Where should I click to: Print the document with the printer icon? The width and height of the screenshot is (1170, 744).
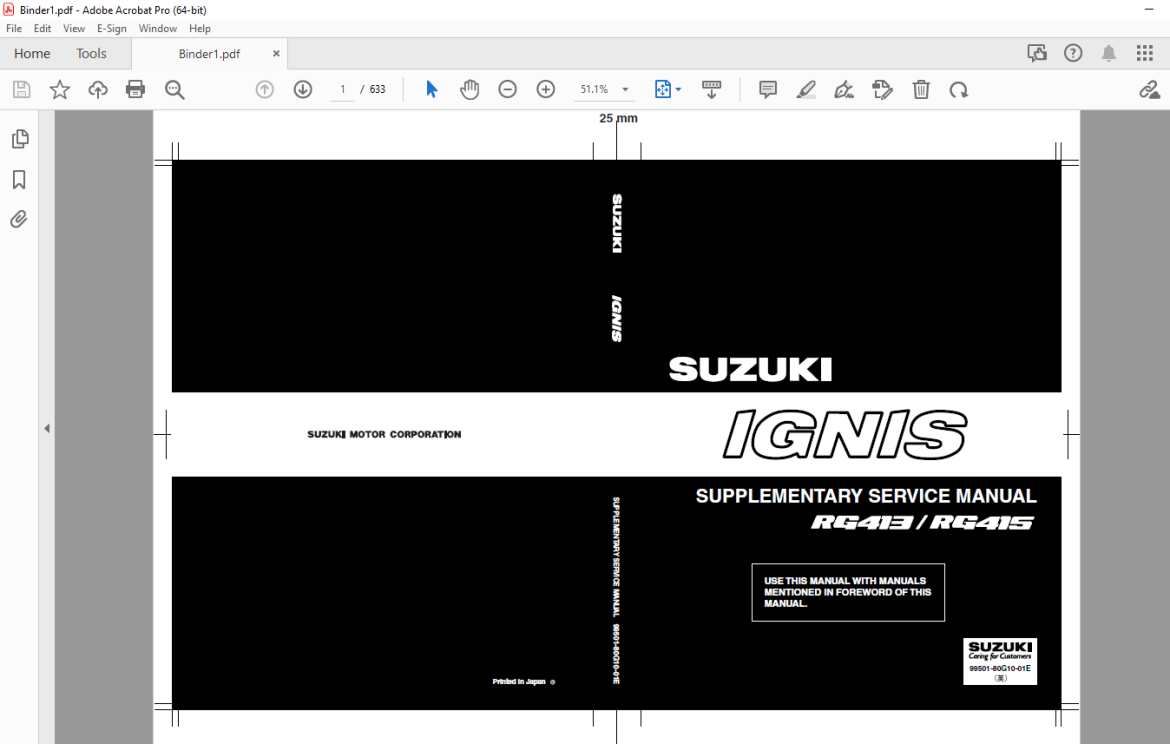pos(135,90)
